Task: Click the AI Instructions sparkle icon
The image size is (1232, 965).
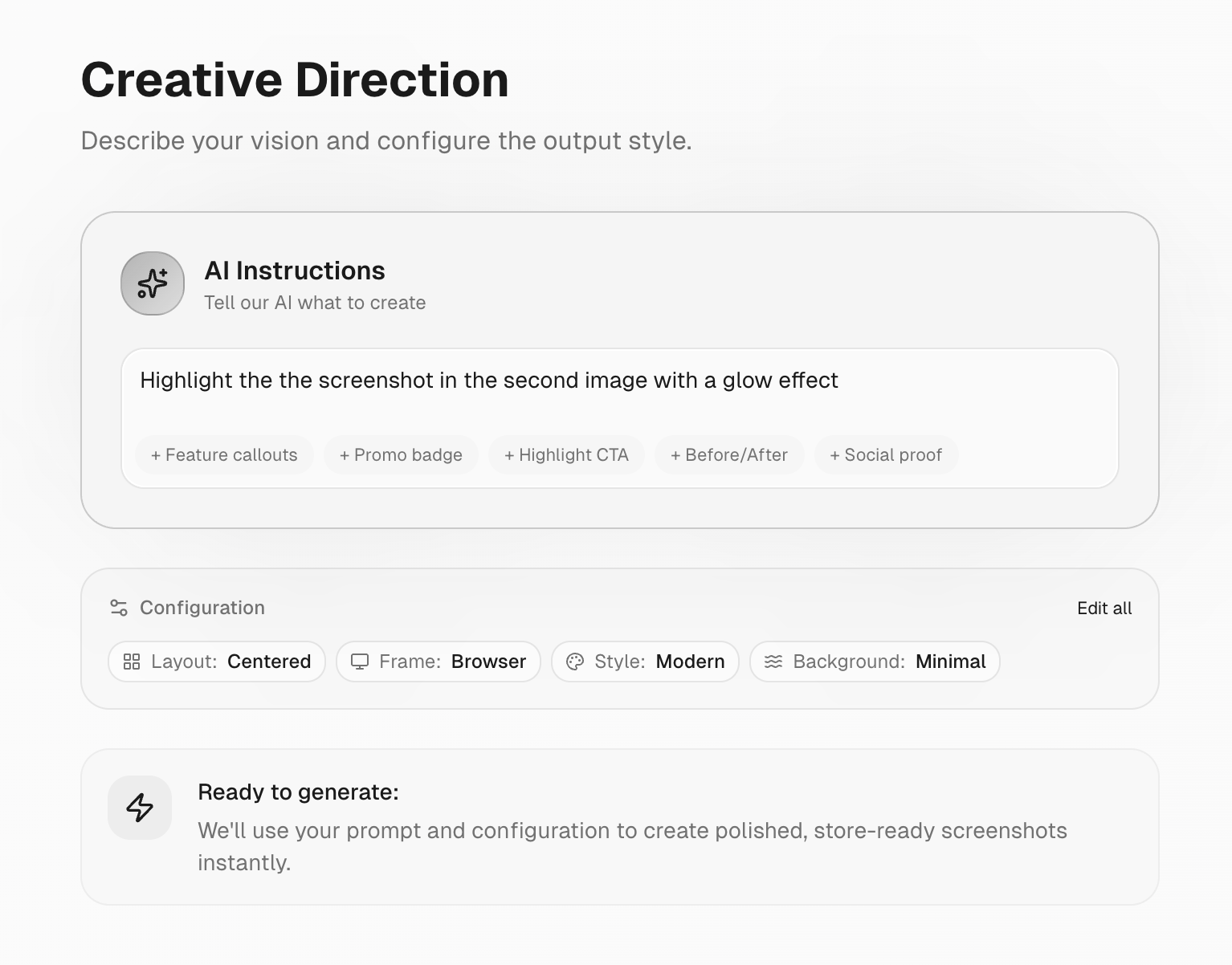Action: [152, 283]
